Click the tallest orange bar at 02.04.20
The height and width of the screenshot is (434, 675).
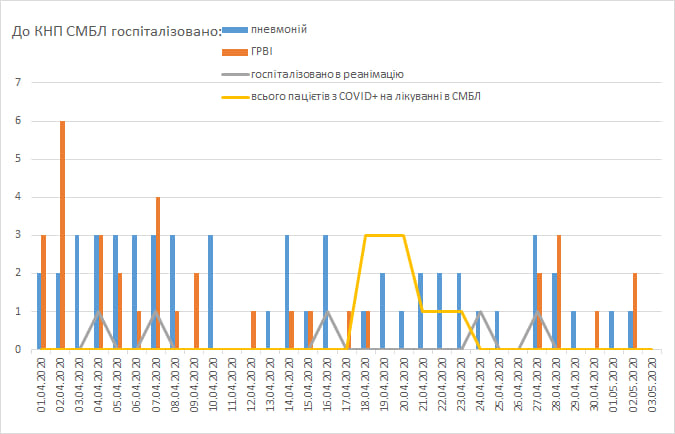[x=63, y=235]
